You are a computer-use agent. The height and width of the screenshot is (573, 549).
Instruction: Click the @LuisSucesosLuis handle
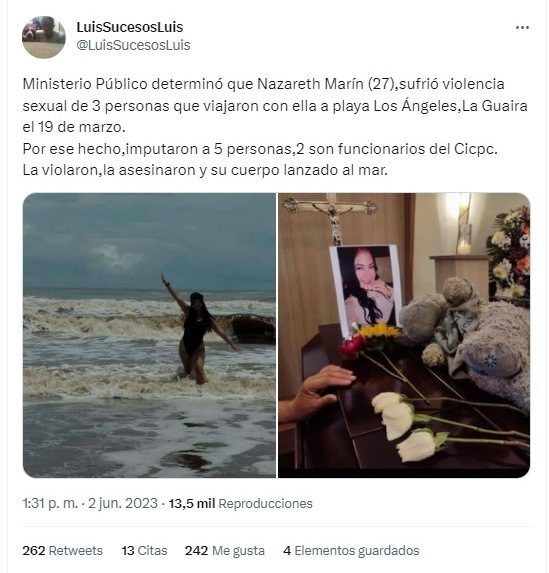(133, 45)
